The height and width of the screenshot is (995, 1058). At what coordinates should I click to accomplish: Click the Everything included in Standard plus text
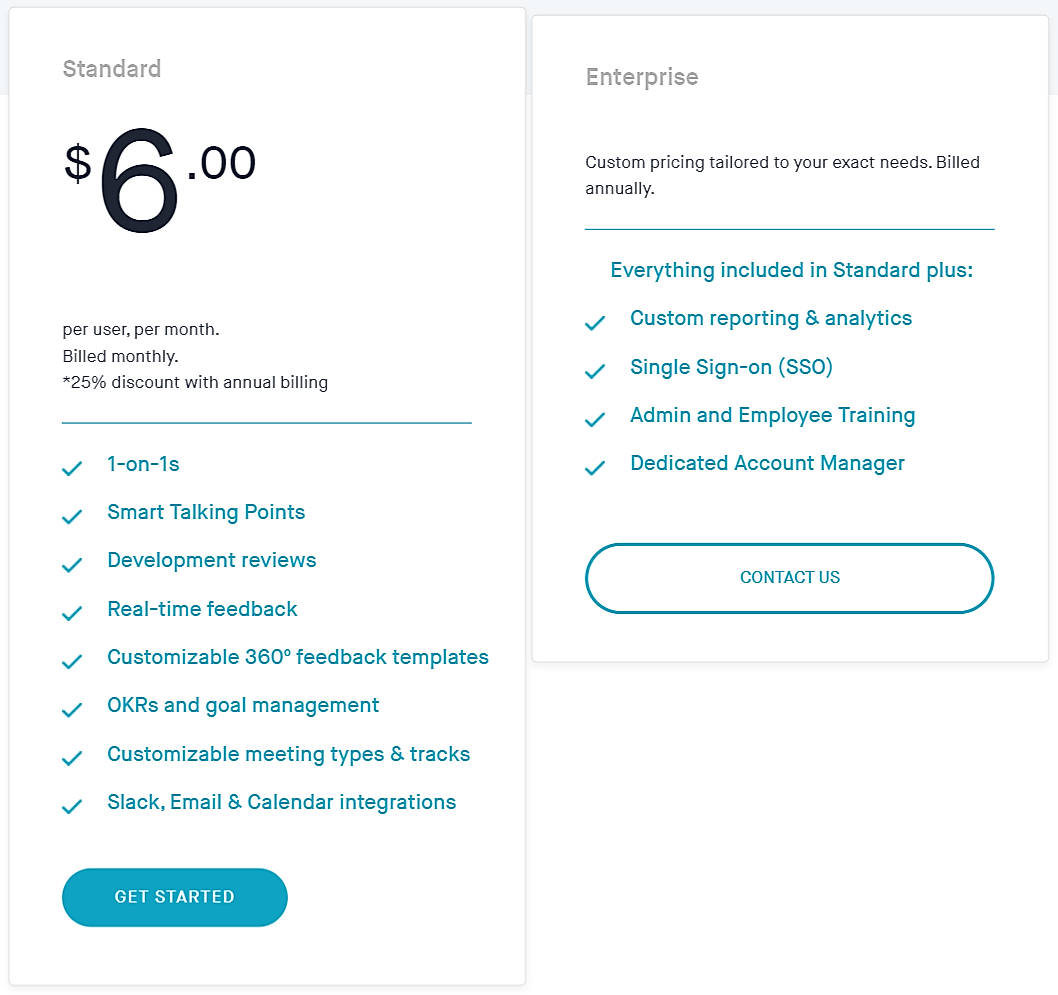click(x=790, y=270)
